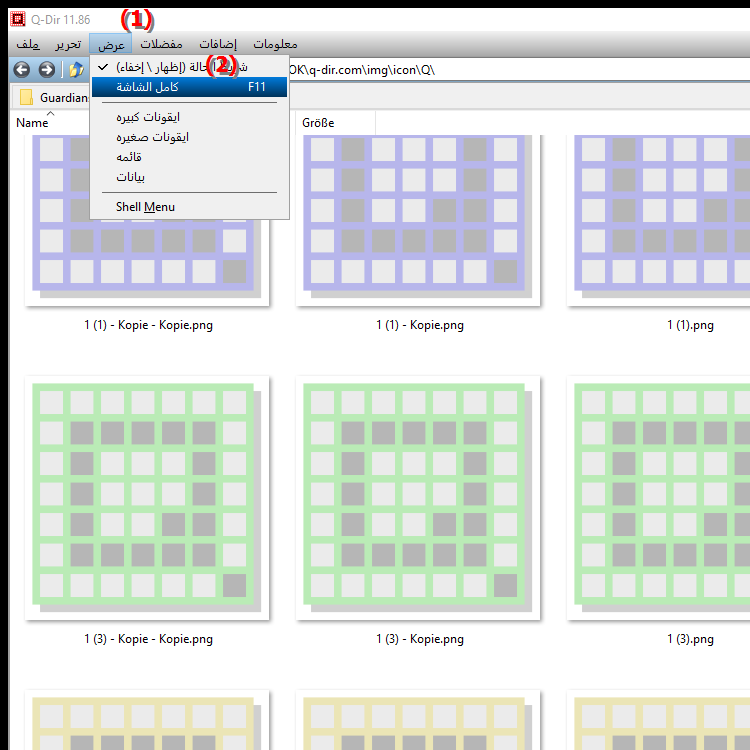Viewport: 750px width, 750px height.
Task: Sort by the Name column header
Action: [x=32, y=123]
